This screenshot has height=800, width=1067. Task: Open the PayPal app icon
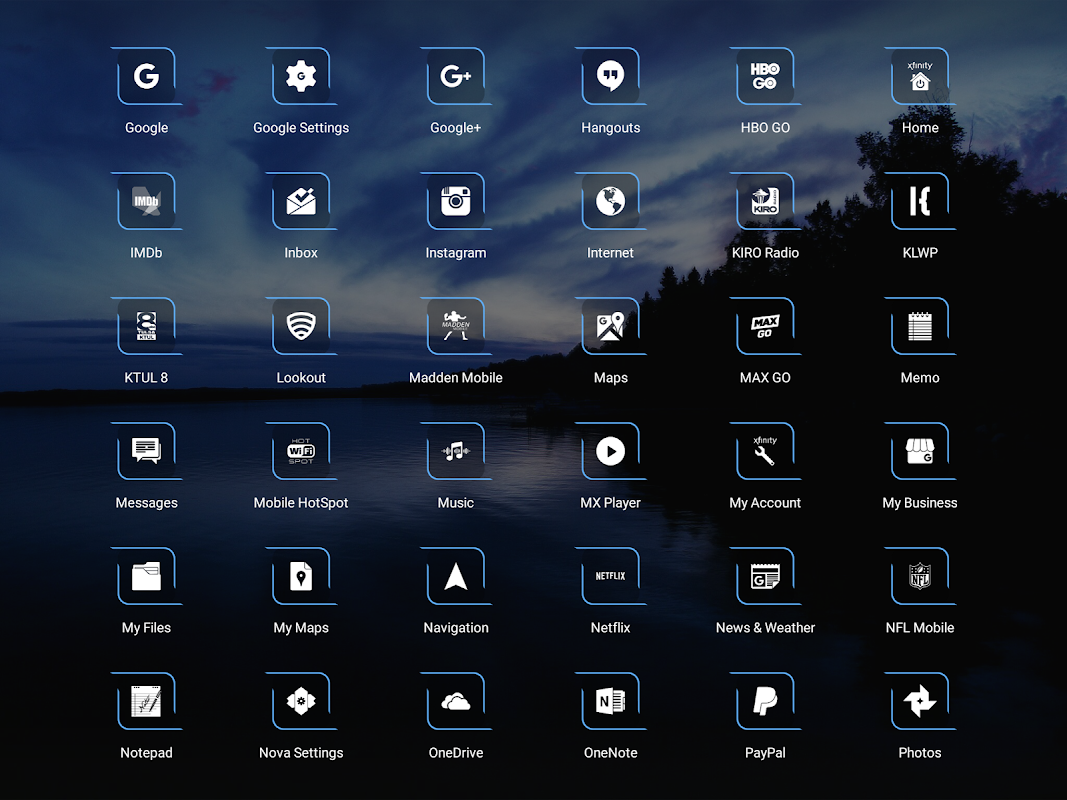coord(765,701)
